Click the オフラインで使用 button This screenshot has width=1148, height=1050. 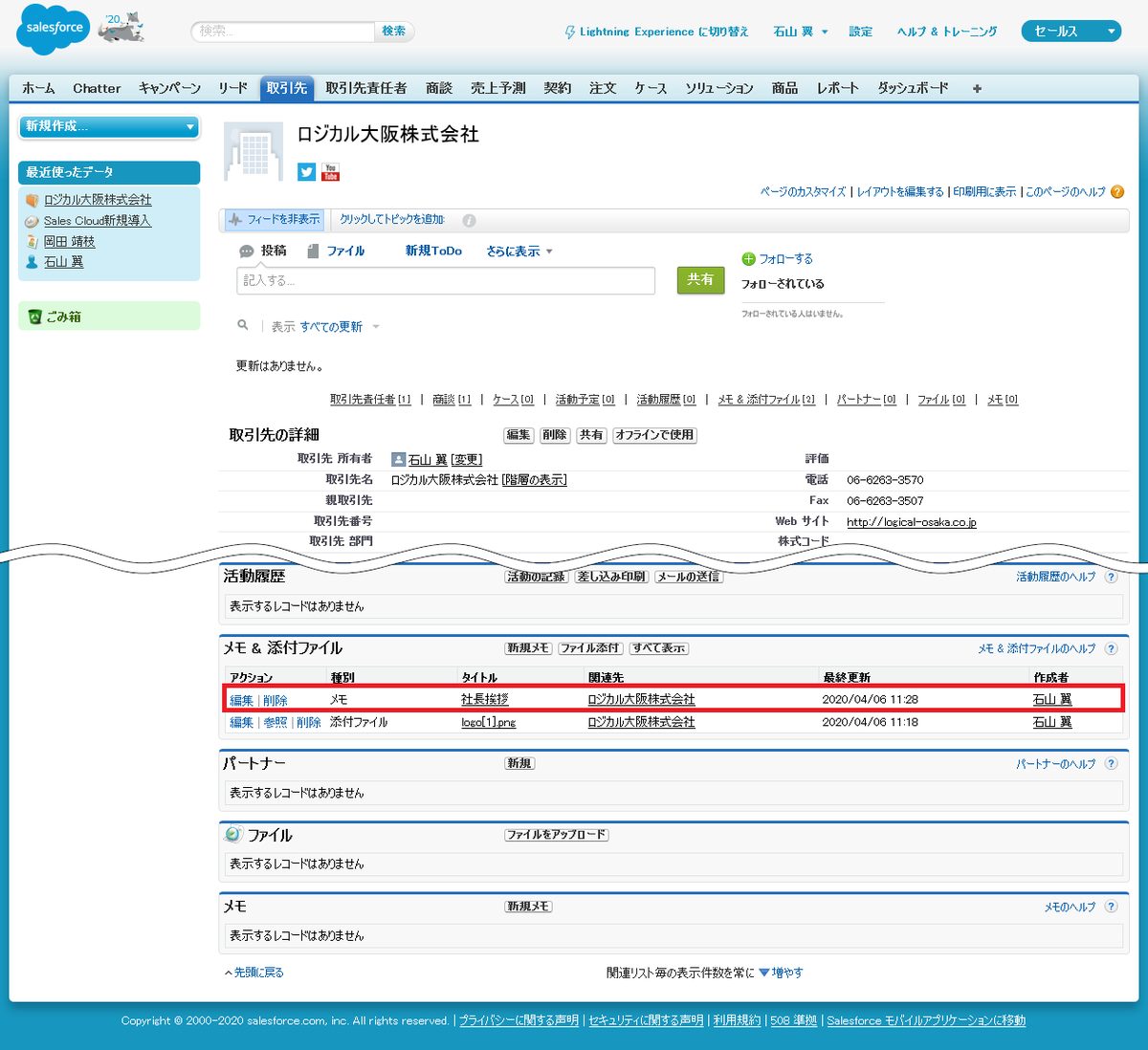[x=654, y=435]
